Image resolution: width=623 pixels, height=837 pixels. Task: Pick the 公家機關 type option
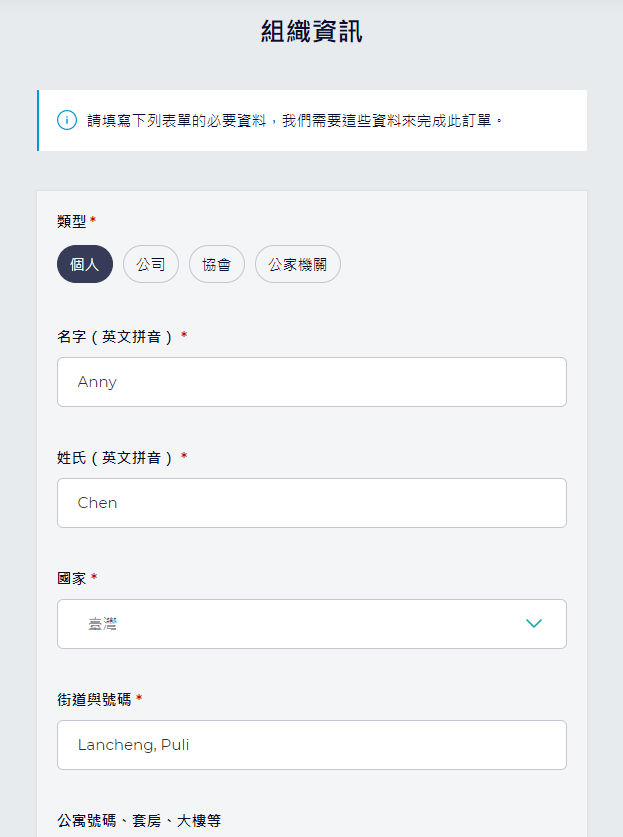[297, 264]
